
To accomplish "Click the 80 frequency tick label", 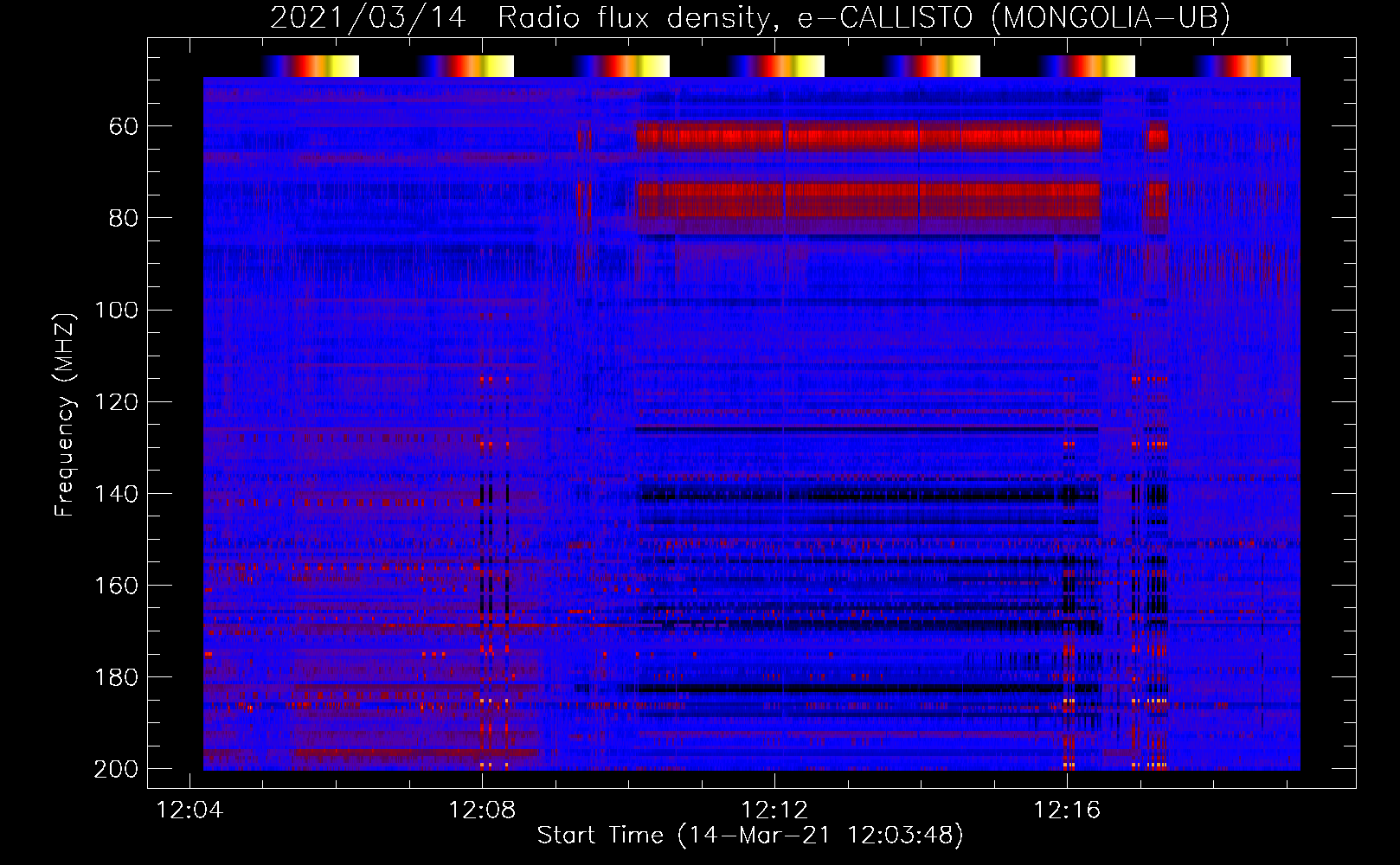I will coord(124,218).
